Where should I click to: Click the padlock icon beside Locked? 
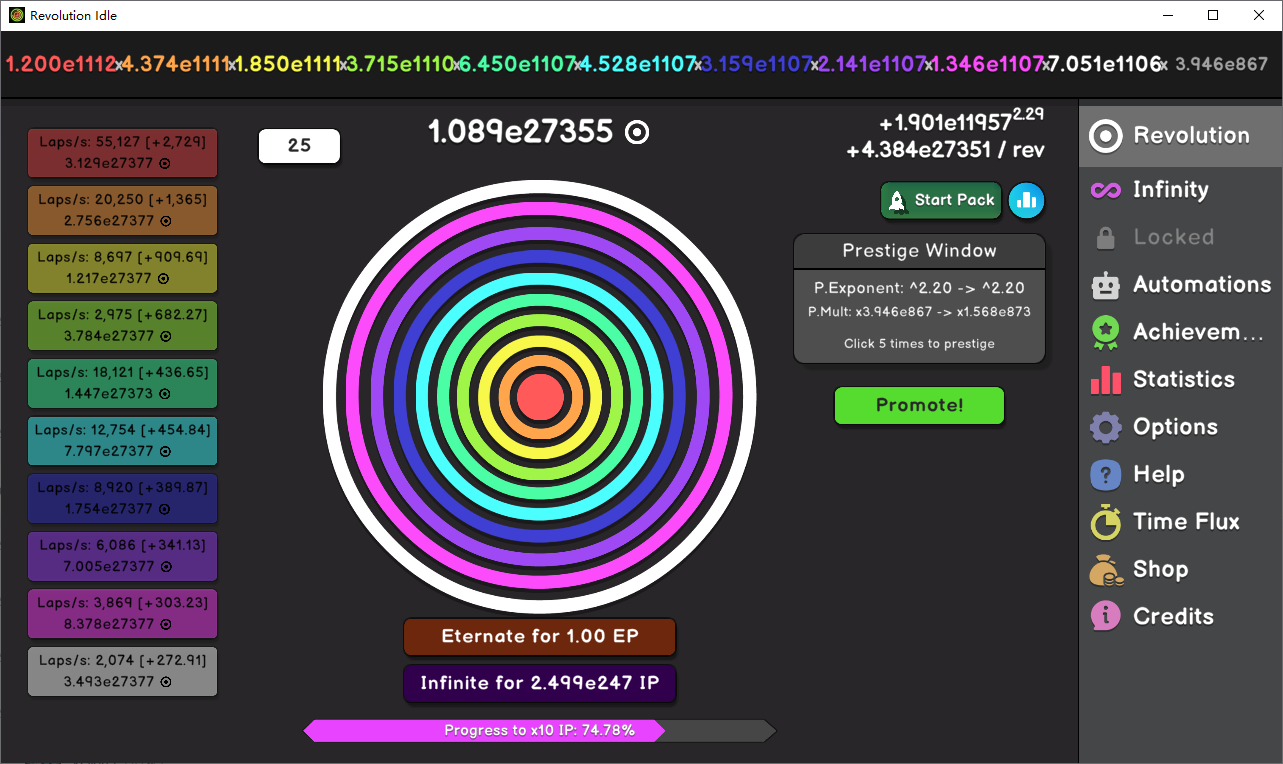[x=1105, y=238]
